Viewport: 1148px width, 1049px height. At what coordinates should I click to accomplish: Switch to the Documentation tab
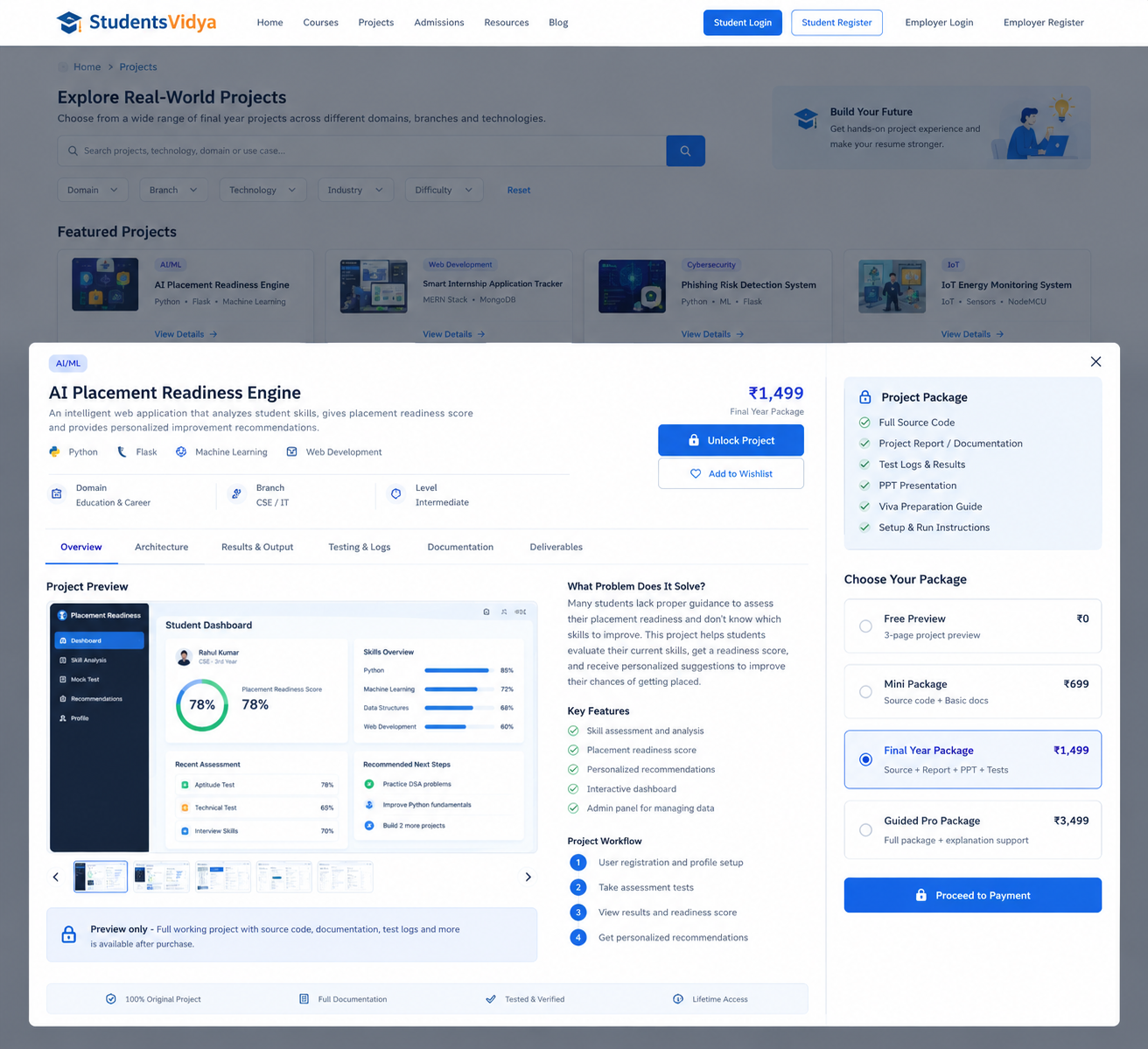460,547
